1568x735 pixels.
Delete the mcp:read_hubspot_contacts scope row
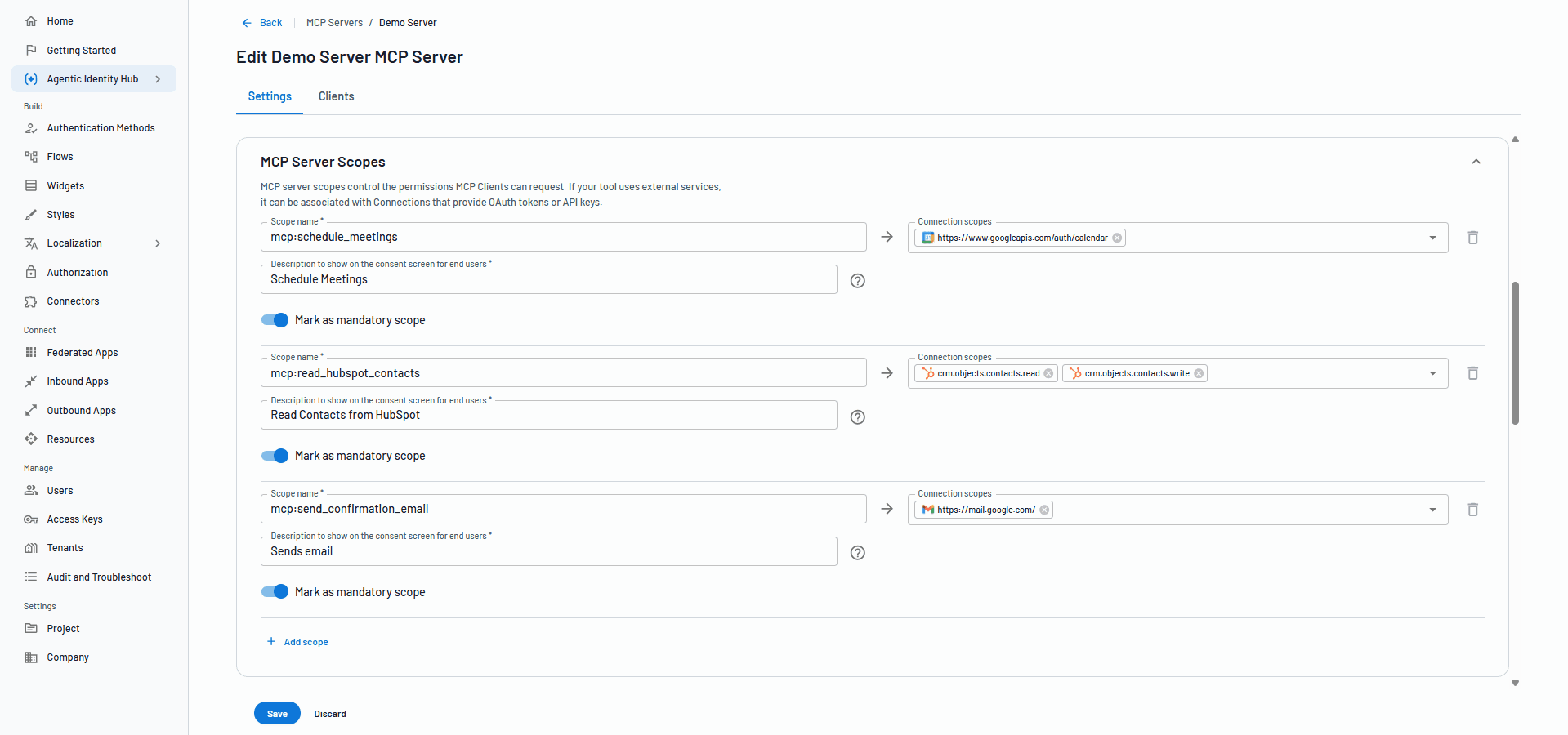pyautogui.click(x=1473, y=373)
